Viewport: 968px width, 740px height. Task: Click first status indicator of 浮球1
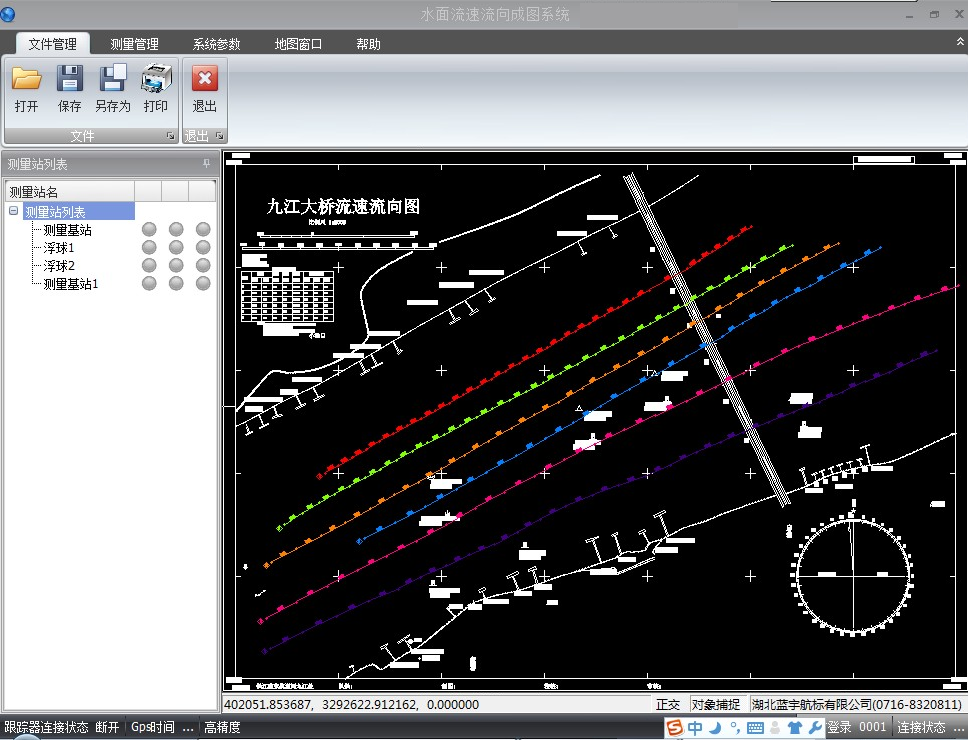pyautogui.click(x=149, y=247)
